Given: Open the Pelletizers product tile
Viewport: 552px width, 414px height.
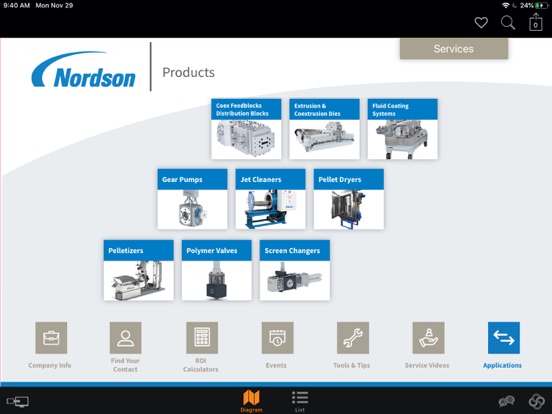Looking at the screenshot, I should point(139,270).
